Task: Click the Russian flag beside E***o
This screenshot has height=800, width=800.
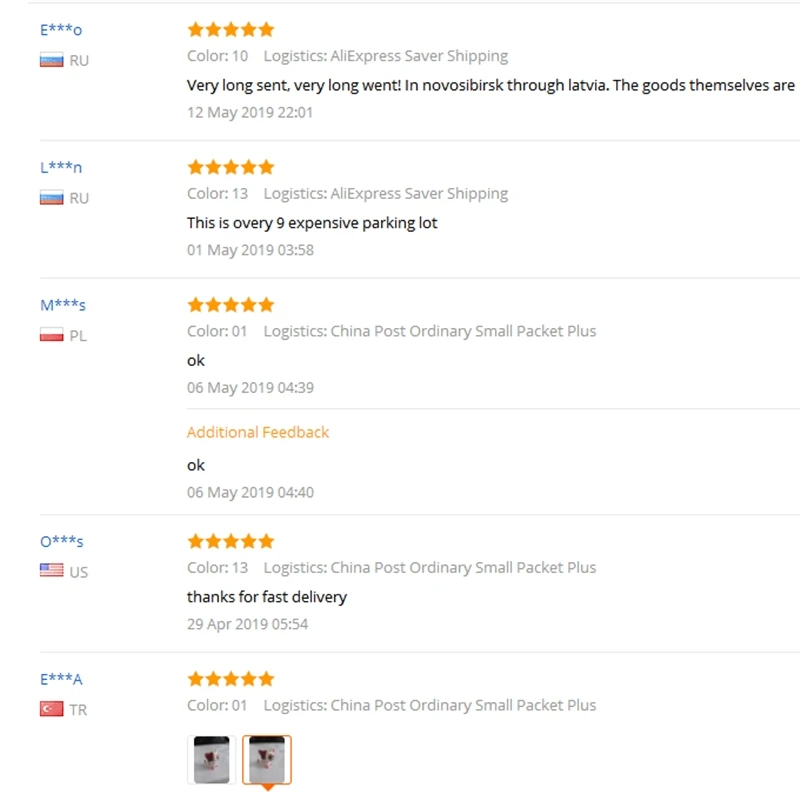Action: (51, 60)
